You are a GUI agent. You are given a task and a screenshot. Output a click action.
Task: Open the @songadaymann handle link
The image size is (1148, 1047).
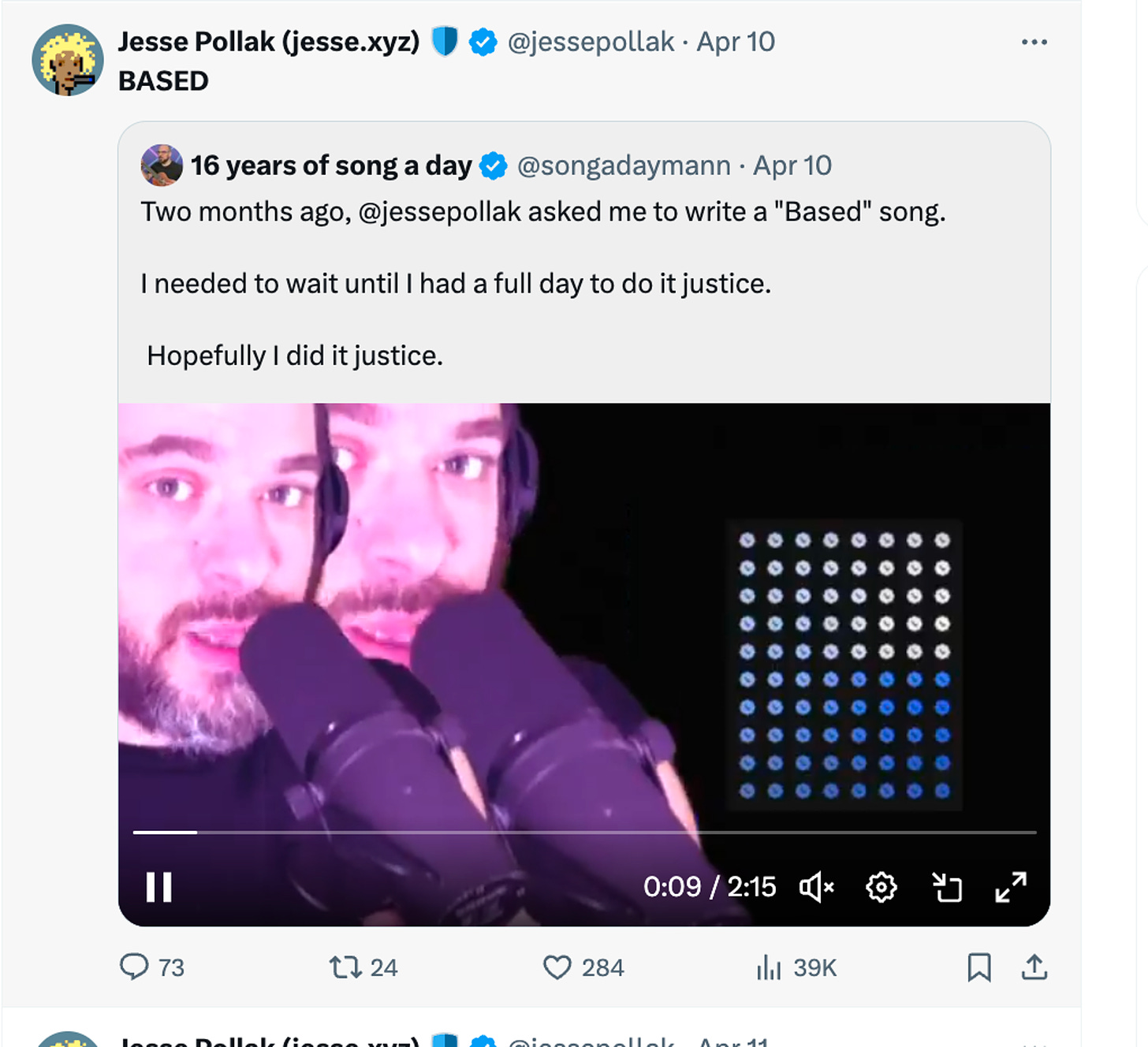[x=624, y=166]
